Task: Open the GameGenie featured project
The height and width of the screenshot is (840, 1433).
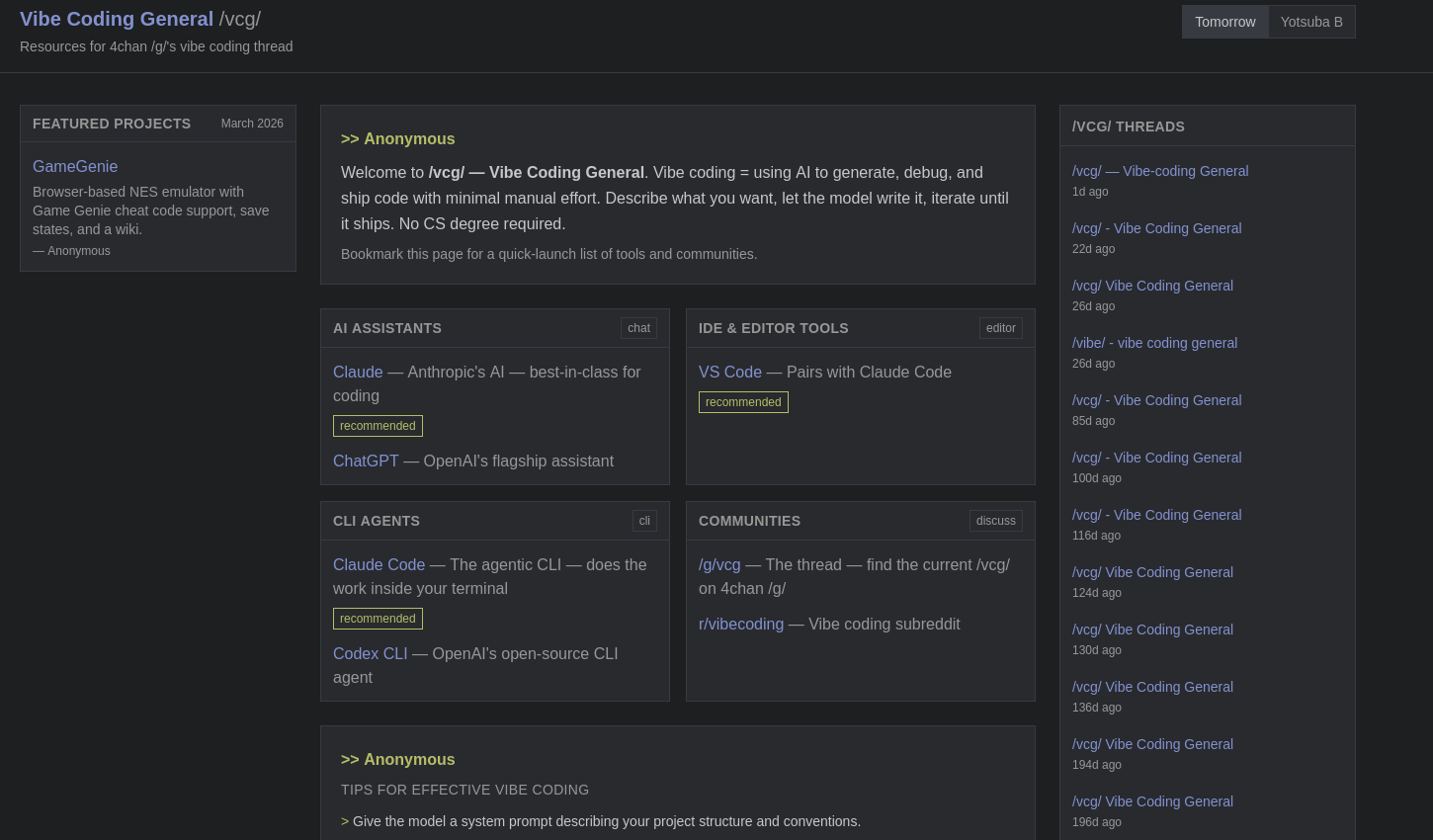Action: tap(75, 166)
